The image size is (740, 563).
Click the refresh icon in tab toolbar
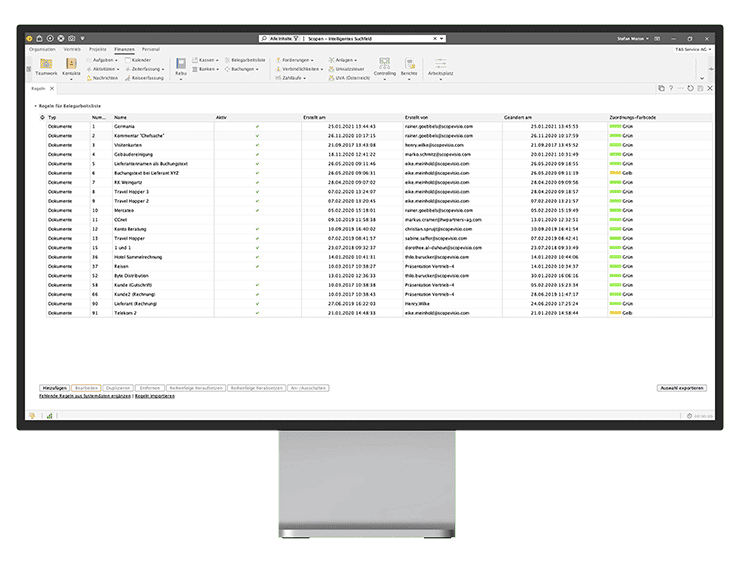pos(690,88)
